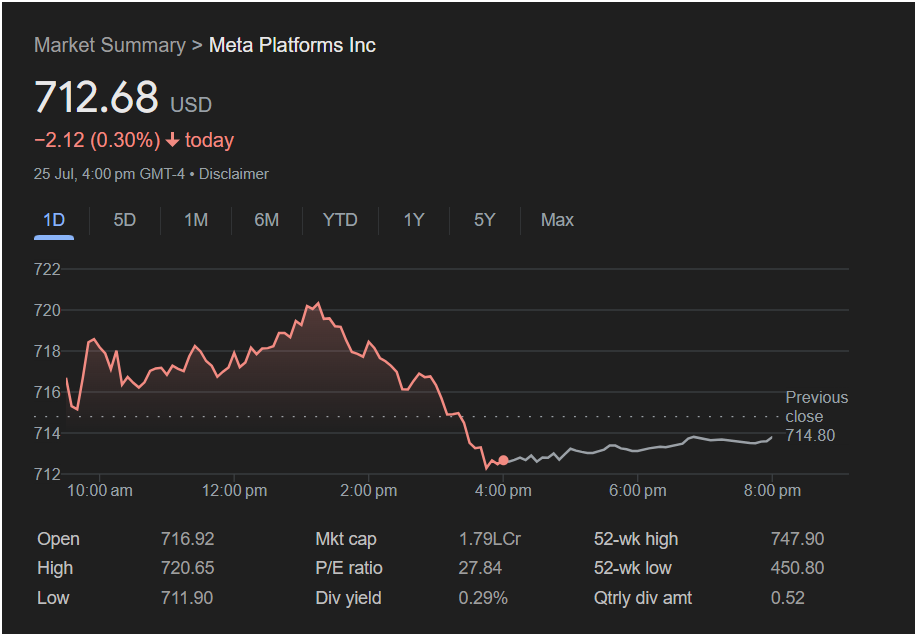The height and width of the screenshot is (636, 917).
Task: Click the 720 price axis label
Action: point(47,310)
